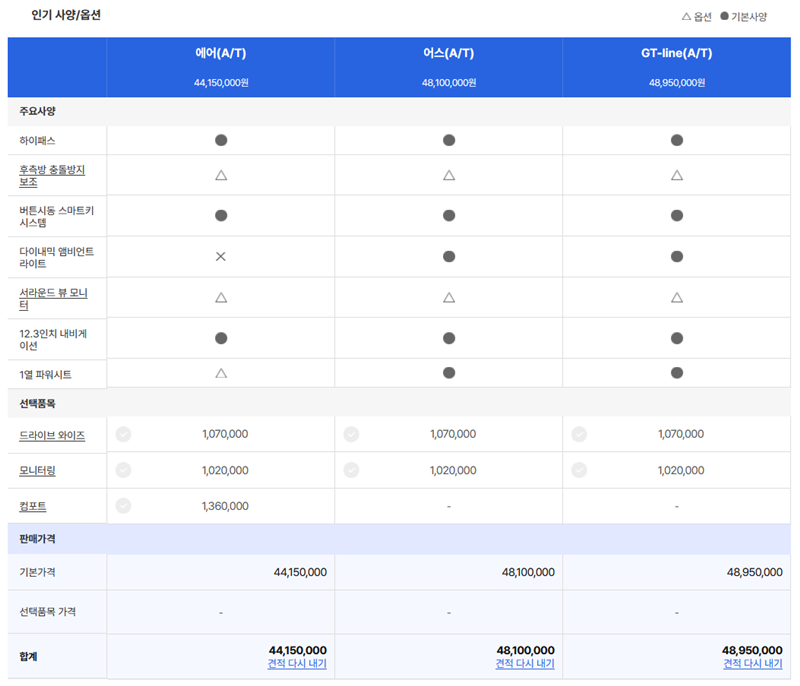This screenshot has width=800, height=686.
Task: Click the 합계 row label
Action: pyautogui.click(x=29, y=656)
